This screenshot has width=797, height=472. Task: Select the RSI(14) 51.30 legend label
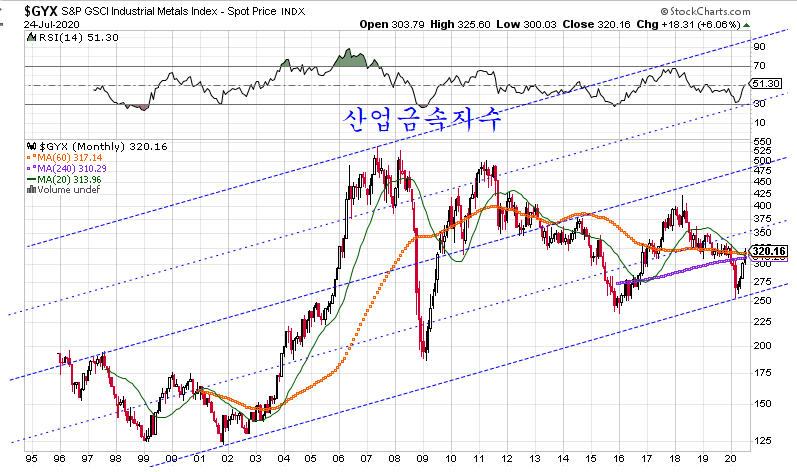(78, 38)
